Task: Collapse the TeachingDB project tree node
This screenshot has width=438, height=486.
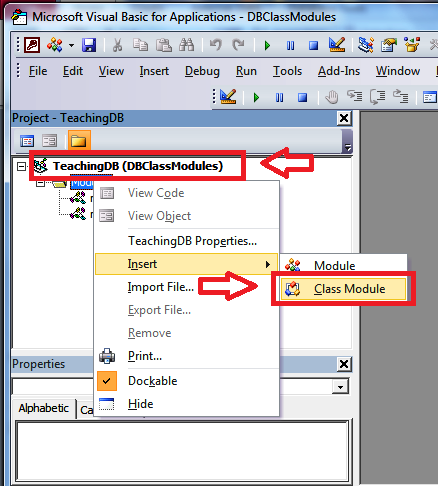Action: pyautogui.click(x=22, y=166)
